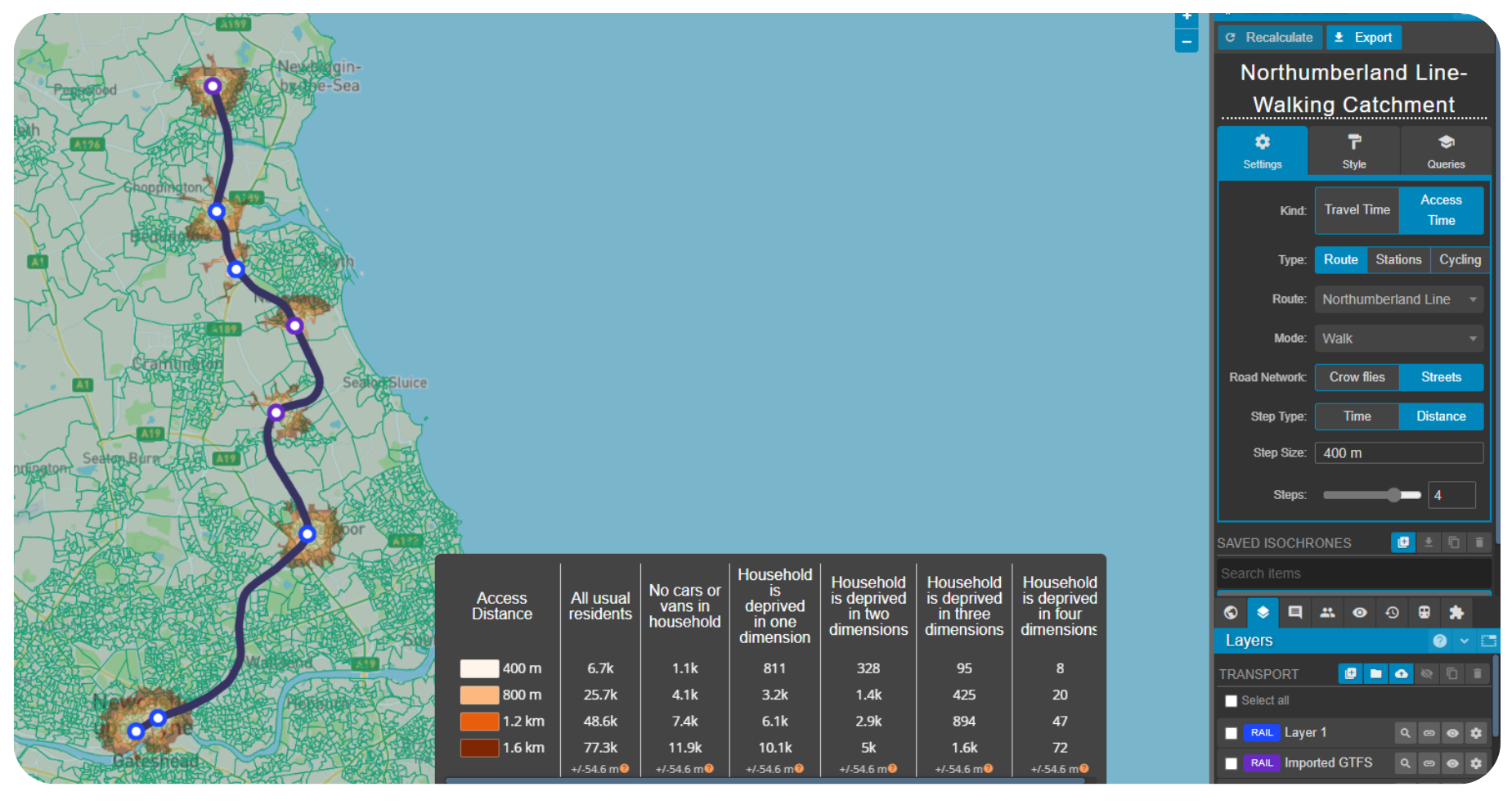Screen dimensions: 1512x805
Task: Open the puzzle-piece plugins panel tab
Action: 1456,612
